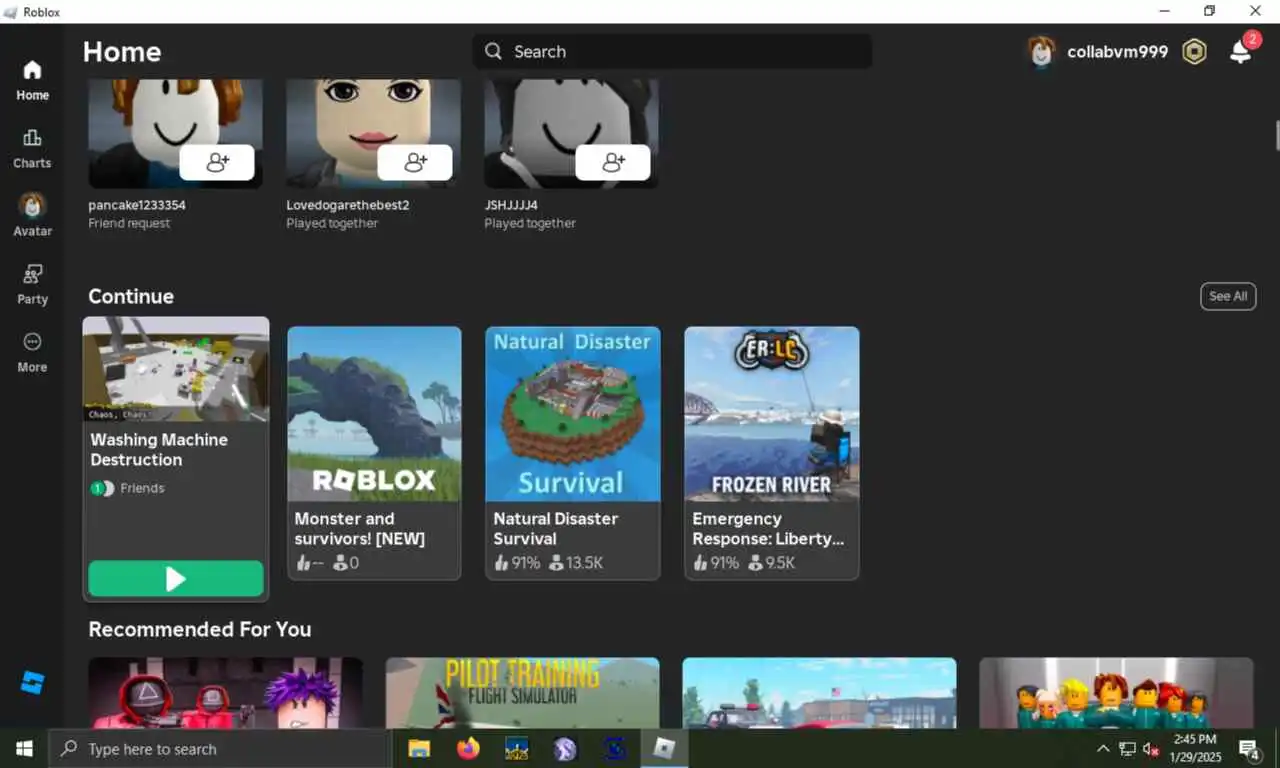The image size is (1280, 768).
Task: Open Pilot Training Flight Simulator recommendation
Action: tap(522, 693)
